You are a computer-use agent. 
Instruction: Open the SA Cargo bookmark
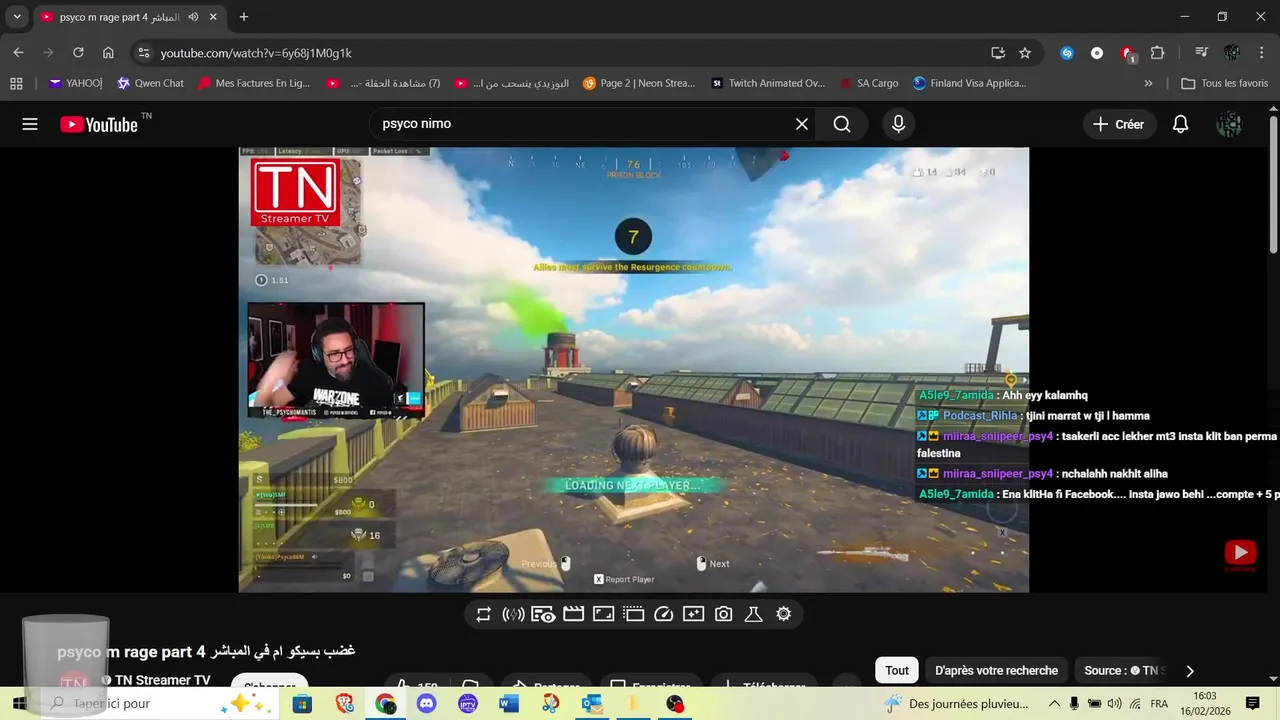point(869,83)
